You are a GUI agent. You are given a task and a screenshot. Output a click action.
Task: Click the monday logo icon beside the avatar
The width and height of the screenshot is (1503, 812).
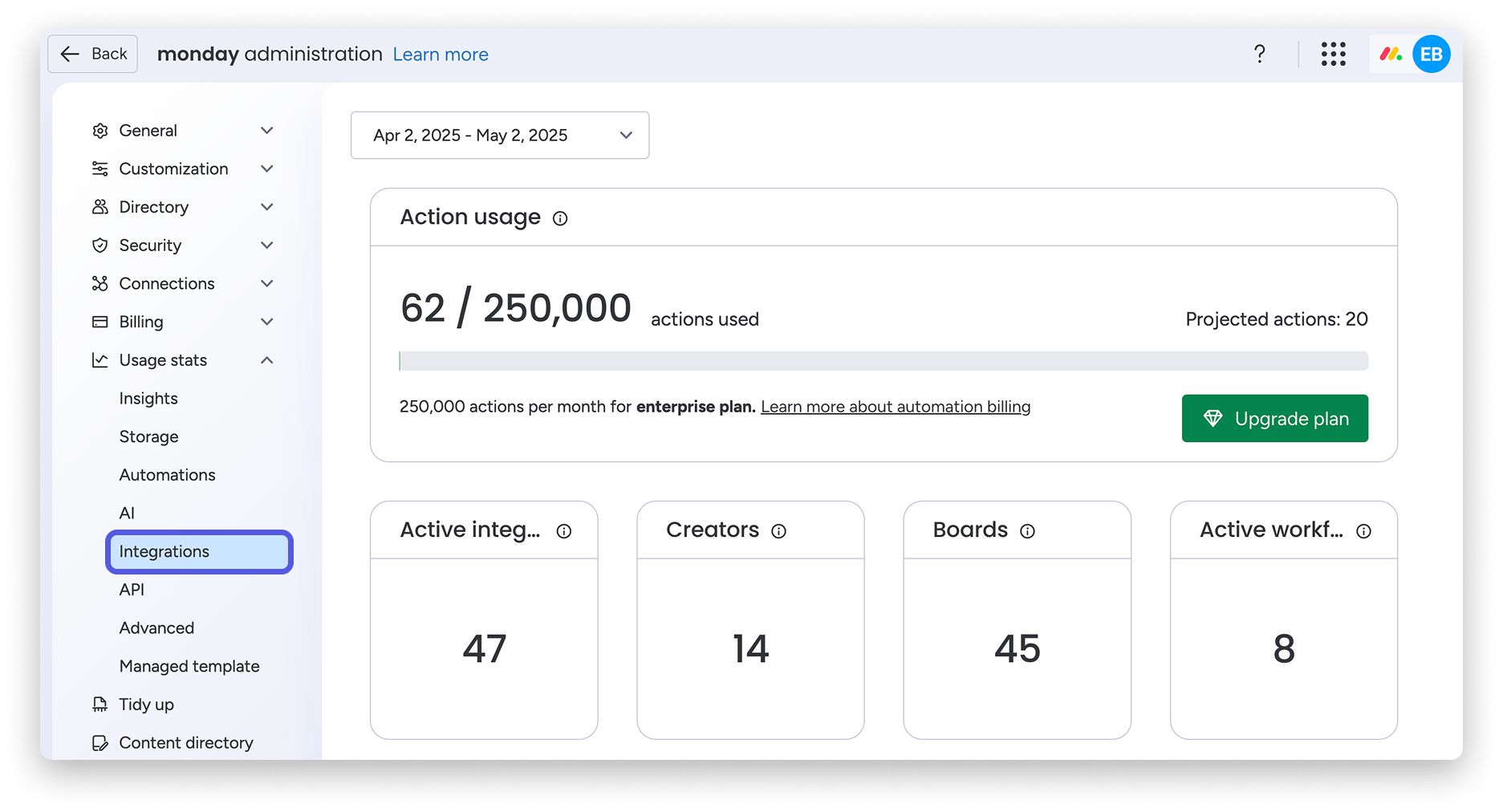tap(1391, 54)
